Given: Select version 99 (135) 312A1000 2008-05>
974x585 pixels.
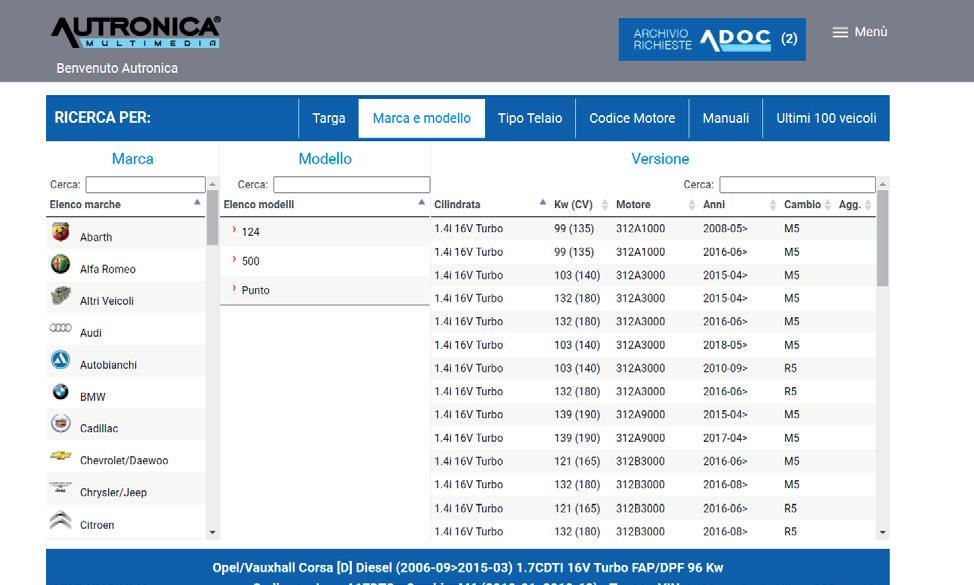Looking at the screenshot, I should tap(653, 229).
